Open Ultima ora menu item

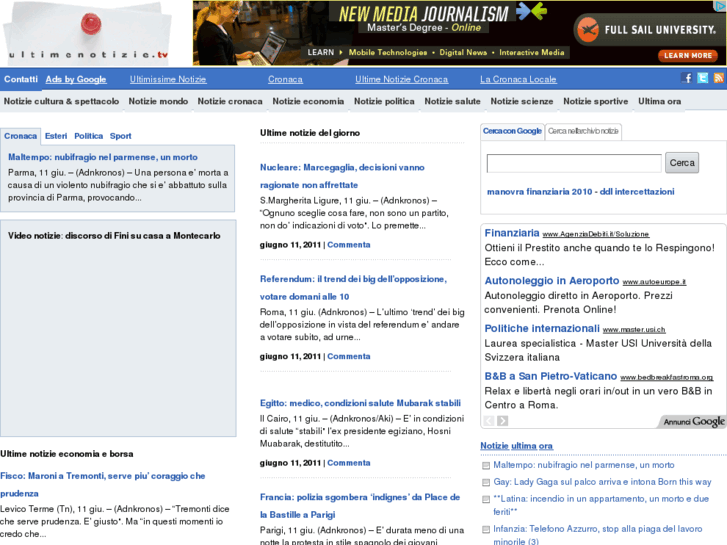tap(659, 101)
